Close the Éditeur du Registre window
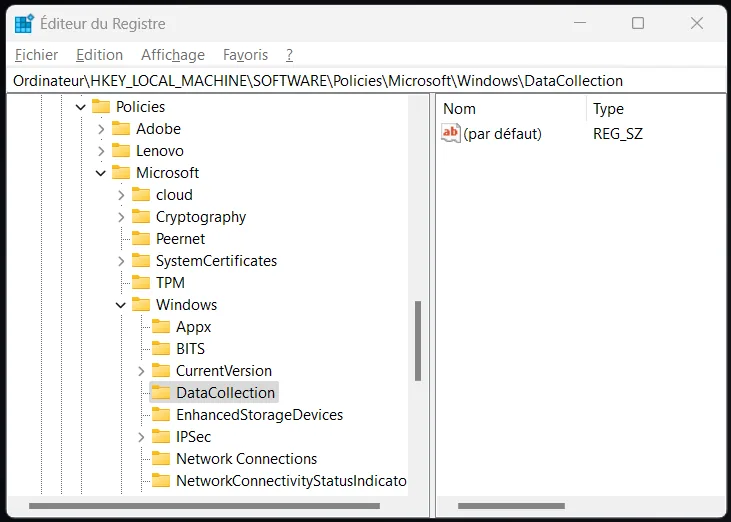731x522 pixels. [697, 23]
